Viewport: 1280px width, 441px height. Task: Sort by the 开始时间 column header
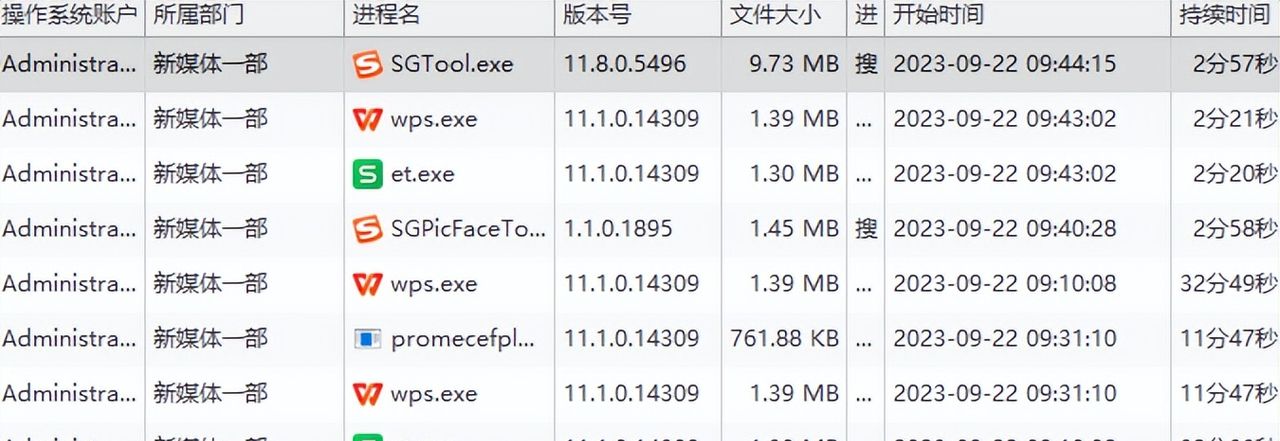[x=938, y=15]
